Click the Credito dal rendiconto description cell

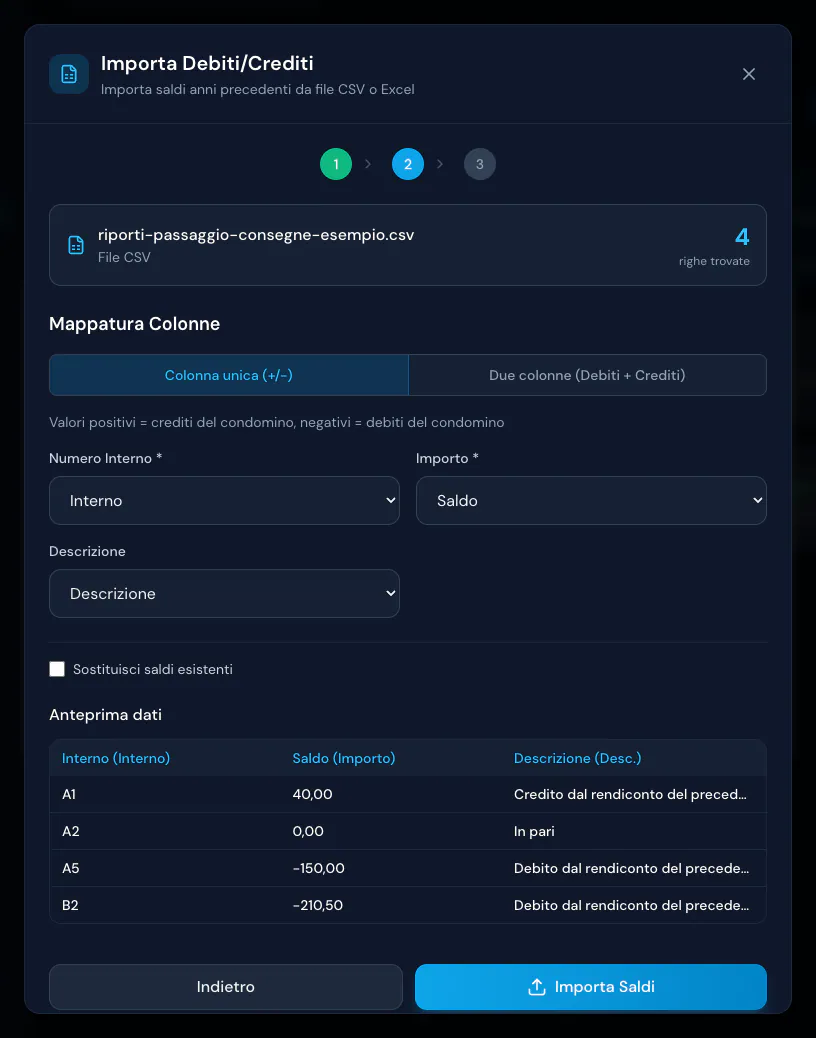[630, 794]
